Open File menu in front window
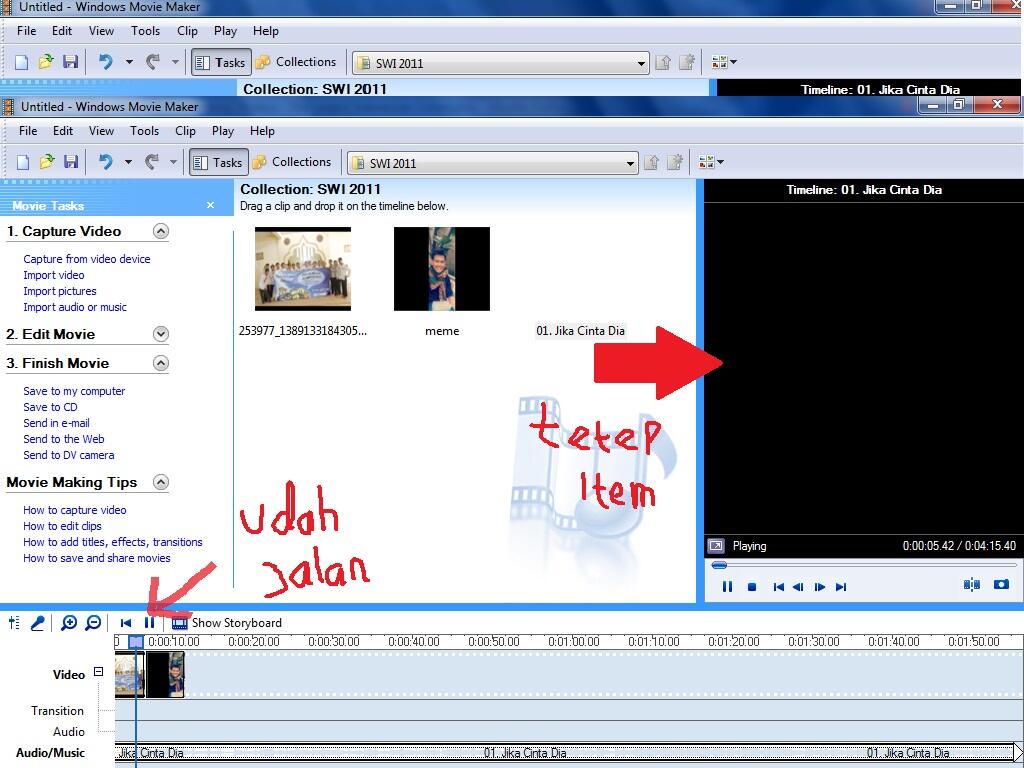 pos(28,131)
